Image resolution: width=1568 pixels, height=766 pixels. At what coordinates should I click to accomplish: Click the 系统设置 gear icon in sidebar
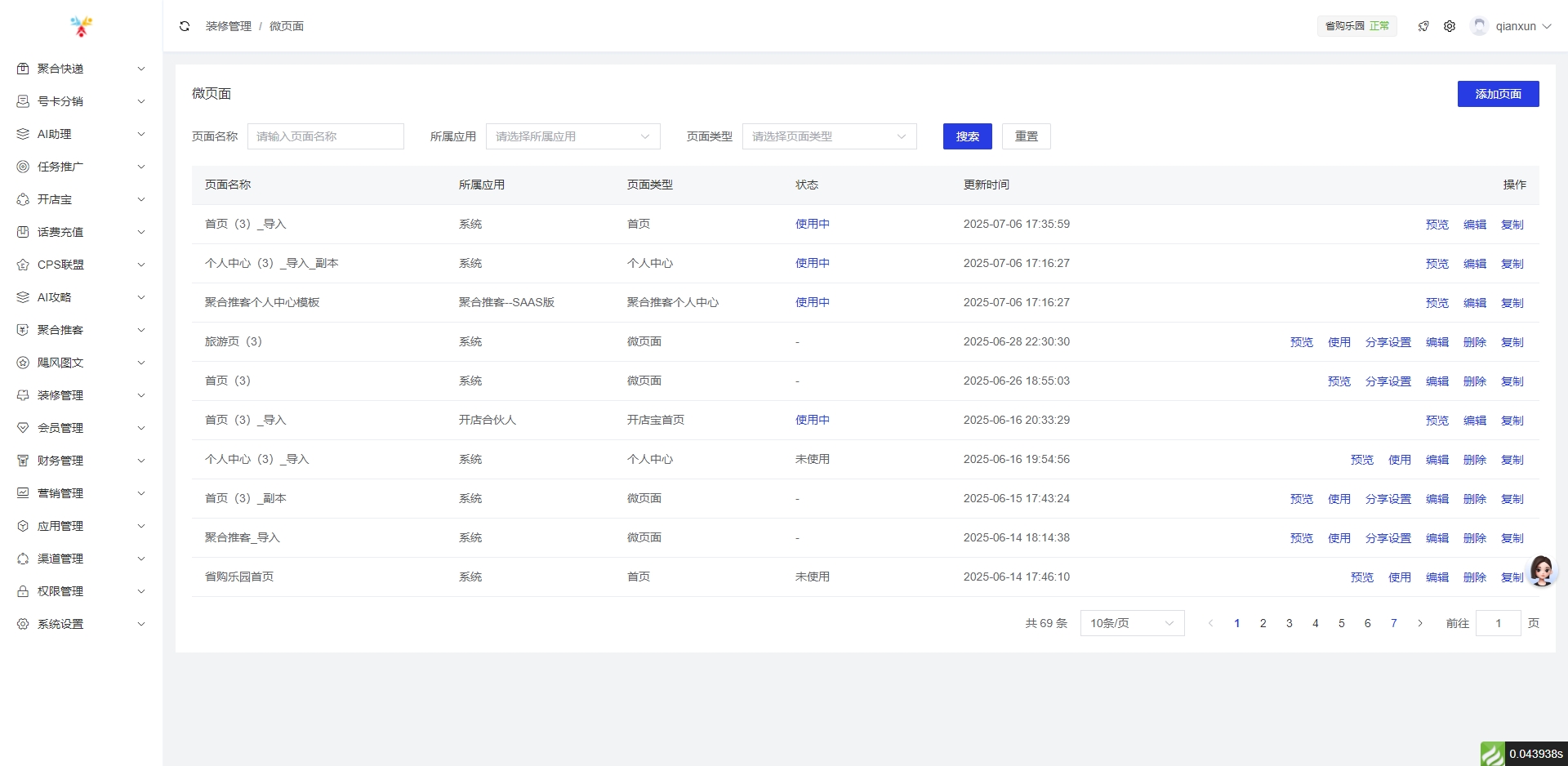[x=22, y=624]
